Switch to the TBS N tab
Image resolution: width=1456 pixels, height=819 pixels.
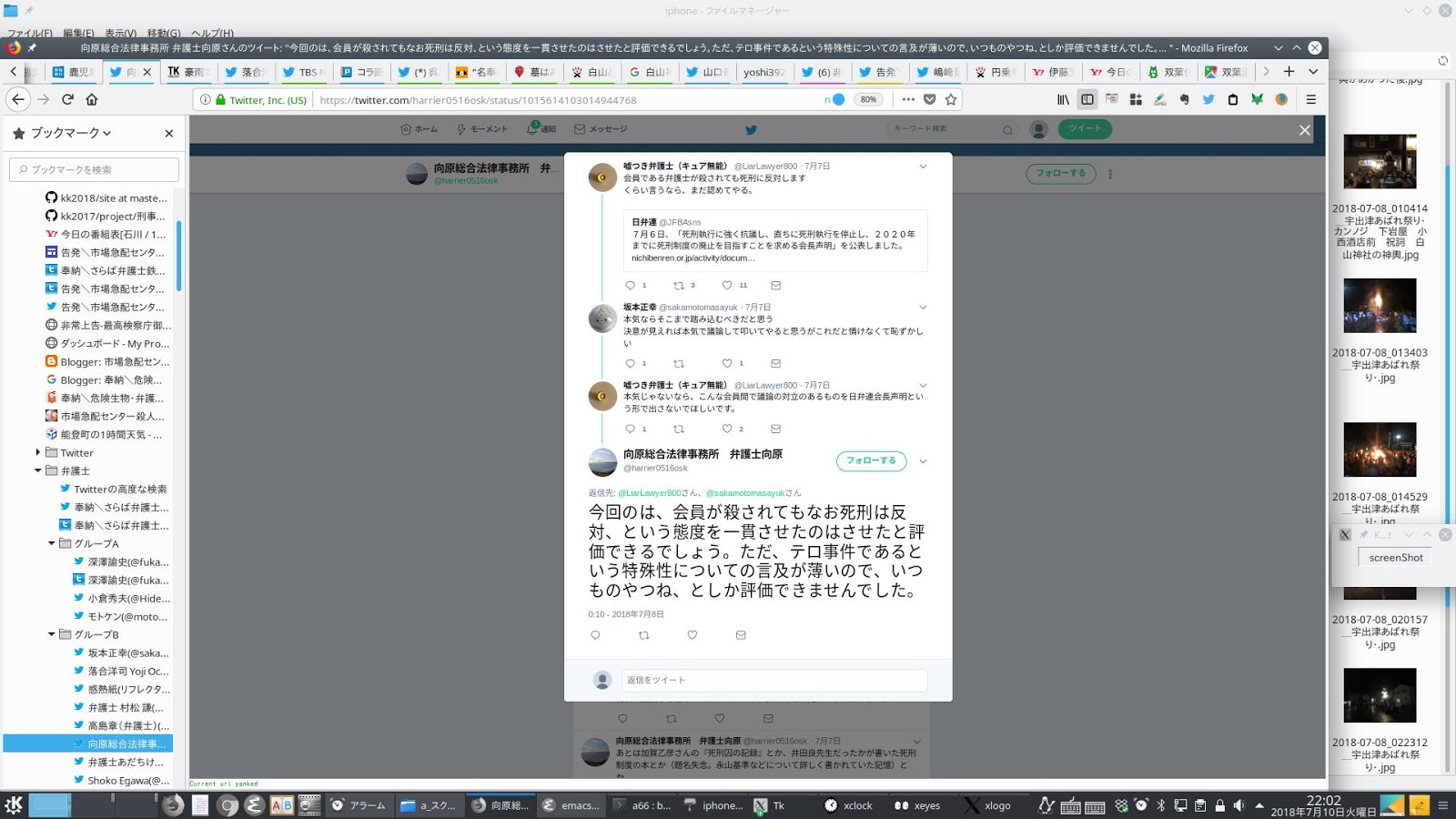[x=304, y=72]
